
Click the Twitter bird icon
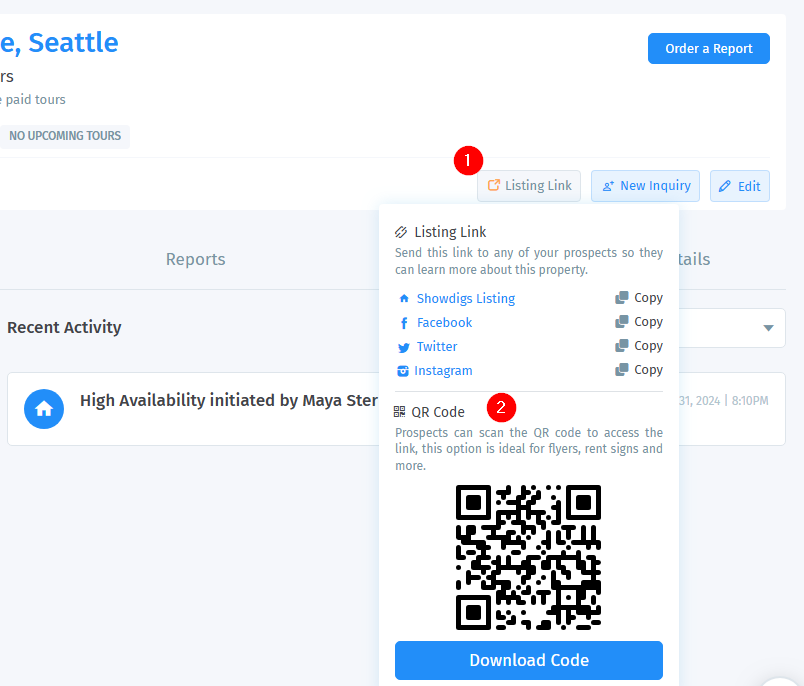[x=404, y=348]
